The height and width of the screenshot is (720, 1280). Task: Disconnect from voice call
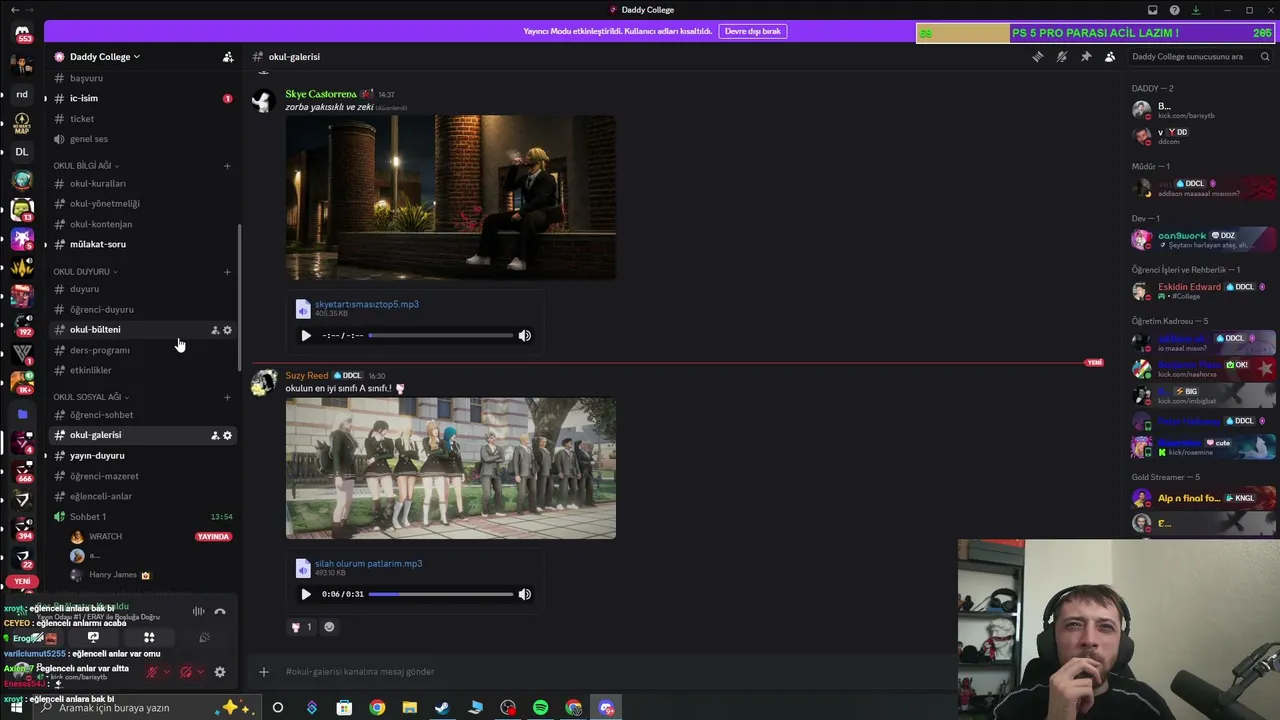tap(220, 611)
